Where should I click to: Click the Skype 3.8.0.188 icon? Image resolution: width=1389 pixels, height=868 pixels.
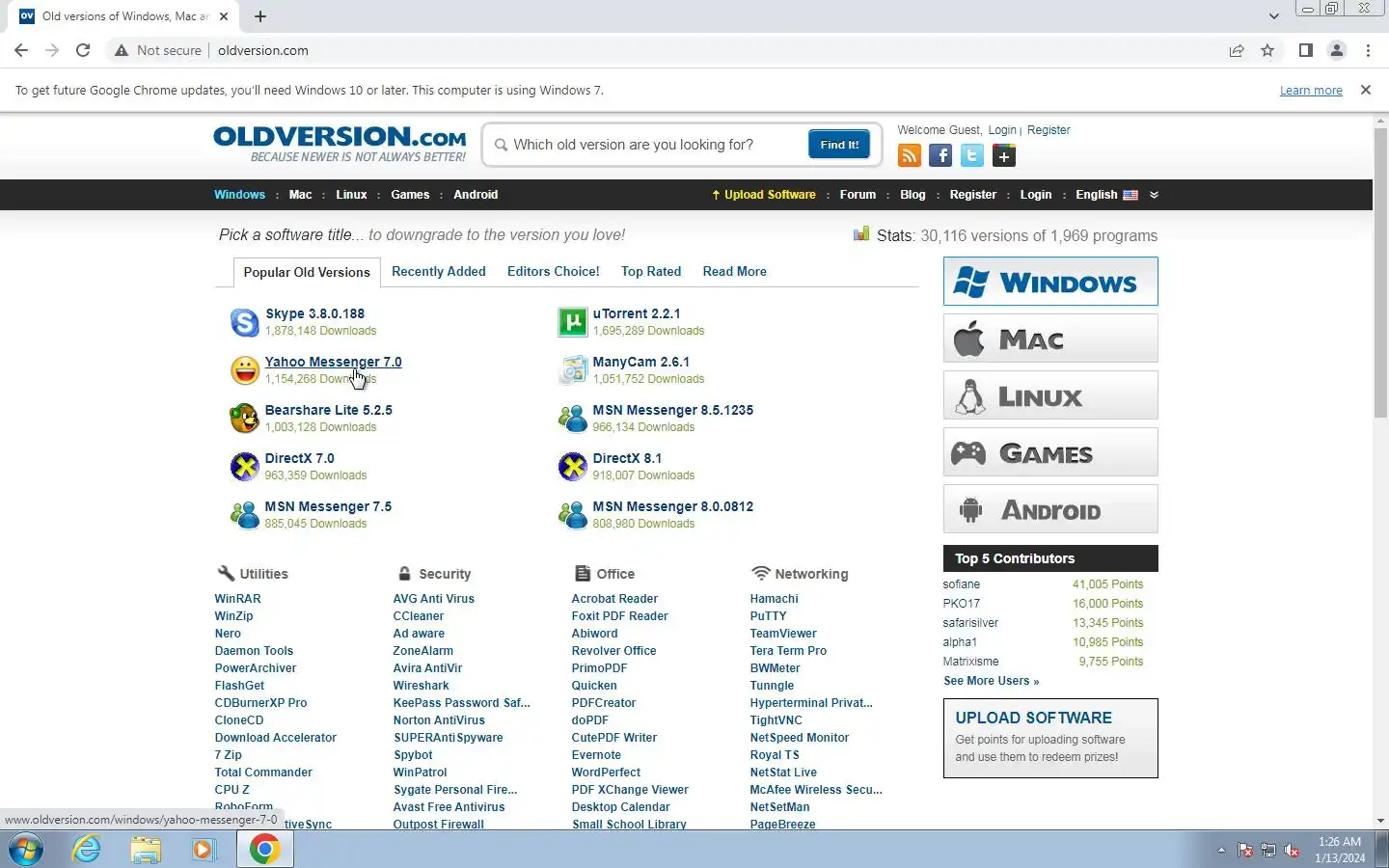[245, 322]
